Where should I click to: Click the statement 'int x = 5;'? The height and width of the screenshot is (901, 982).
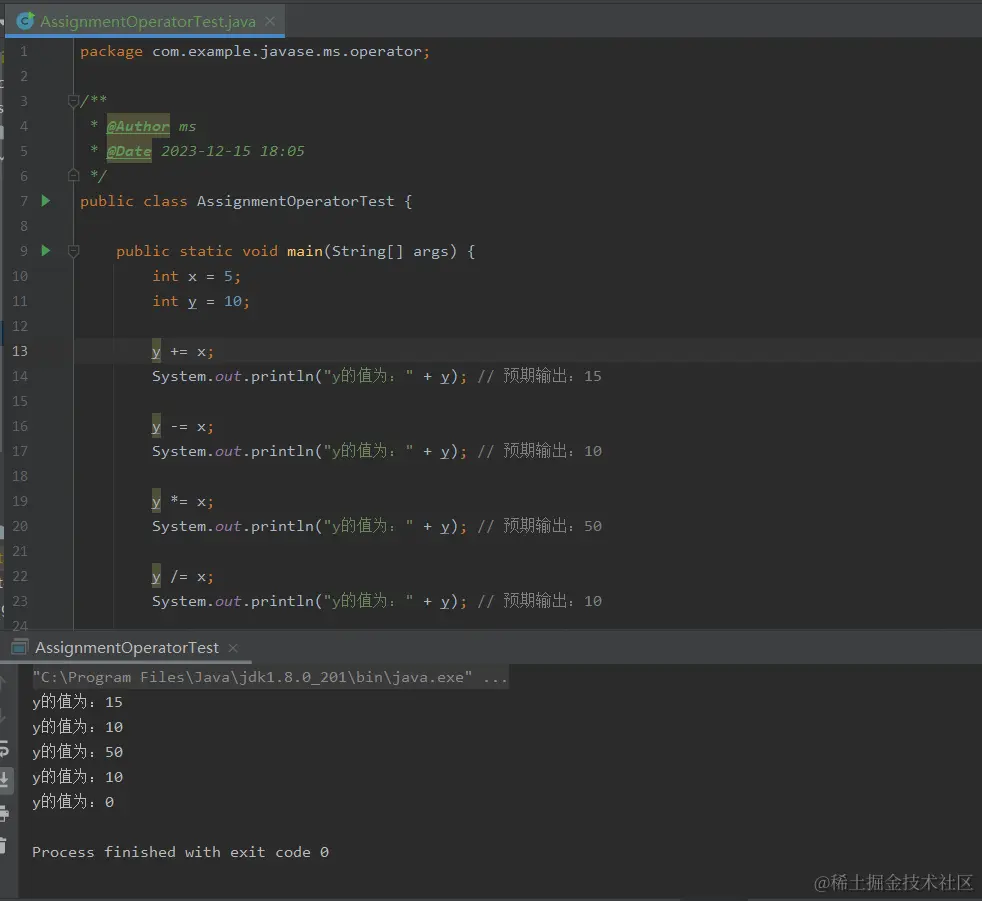(196, 276)
